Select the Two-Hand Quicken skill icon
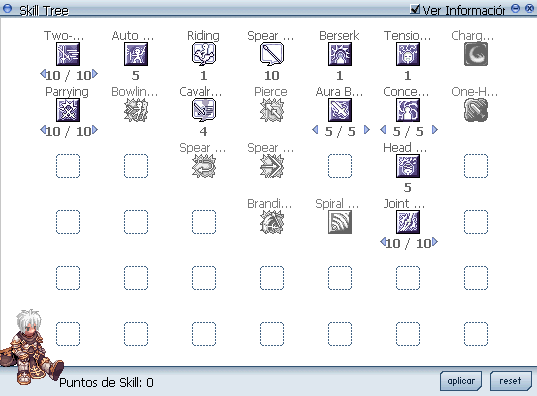Screen dimensions: 537x396 (68, 54)
